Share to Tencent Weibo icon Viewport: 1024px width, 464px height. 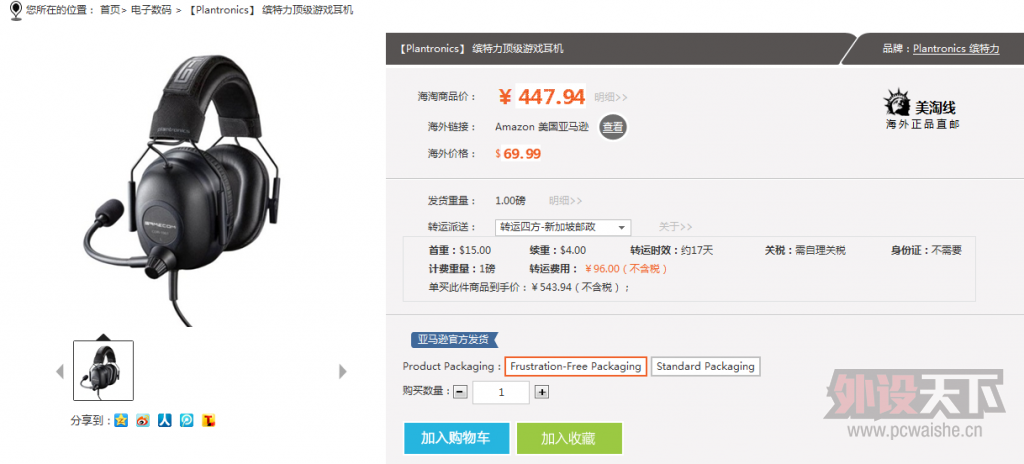pos(187,420)
